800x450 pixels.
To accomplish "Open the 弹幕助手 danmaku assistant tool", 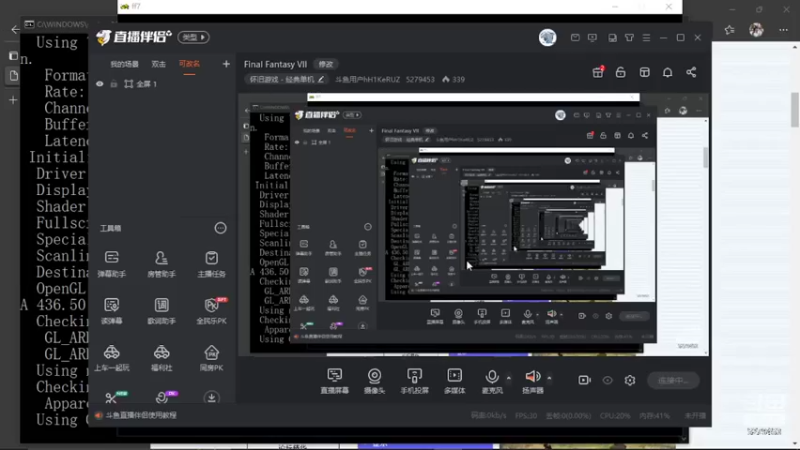I will click(111, 264).
